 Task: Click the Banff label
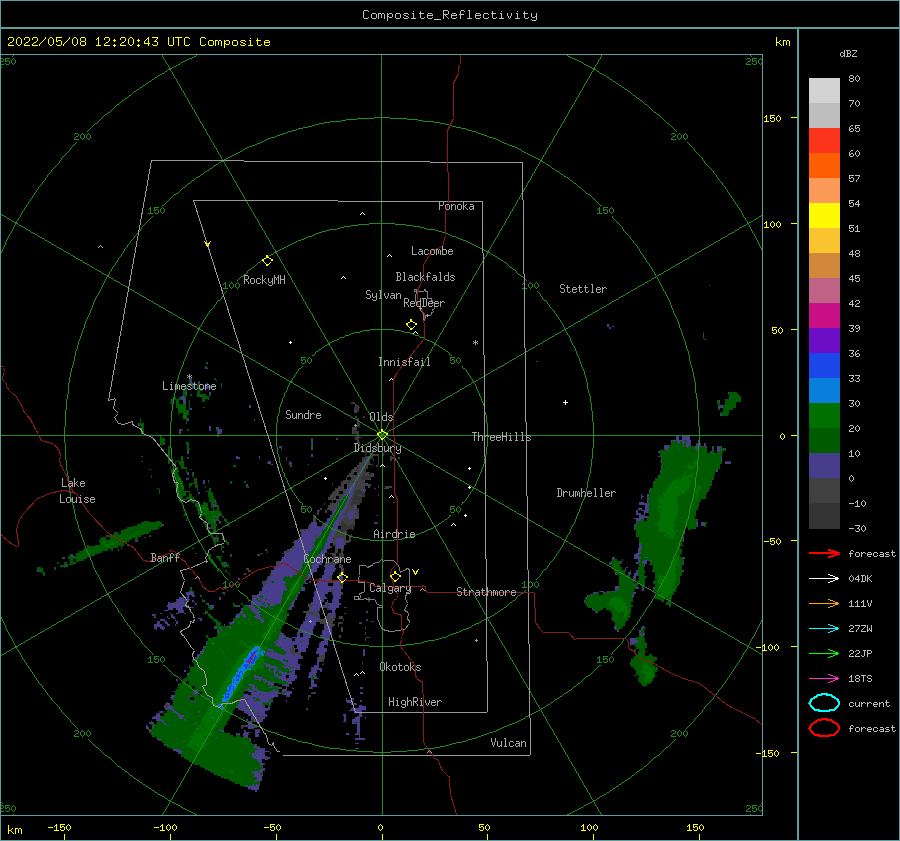(x=165, y=557)
